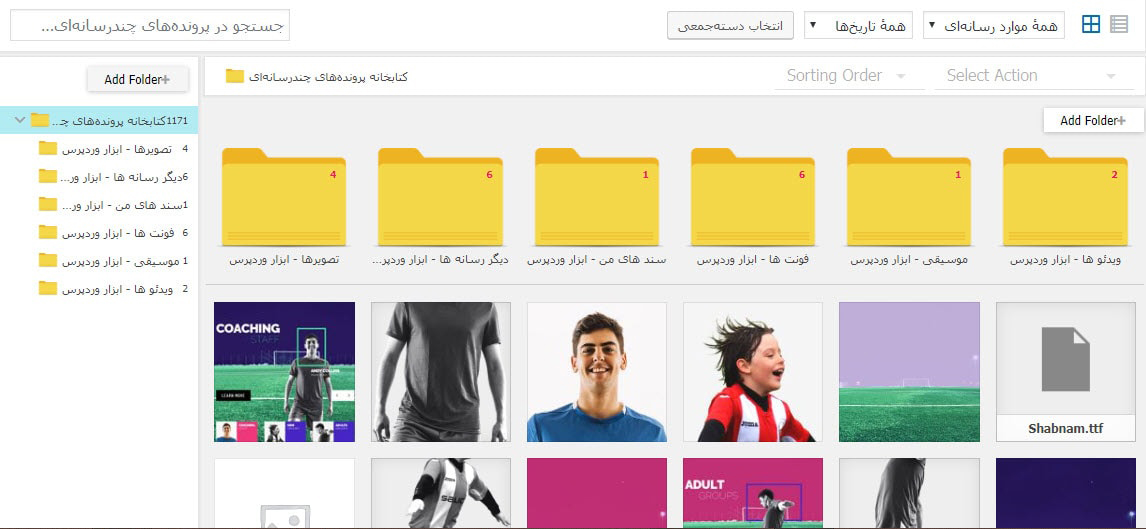Click label سند های من - ابزار وردپرس under folder
The image size is (1146, 529).
click(x=597, y=260)
